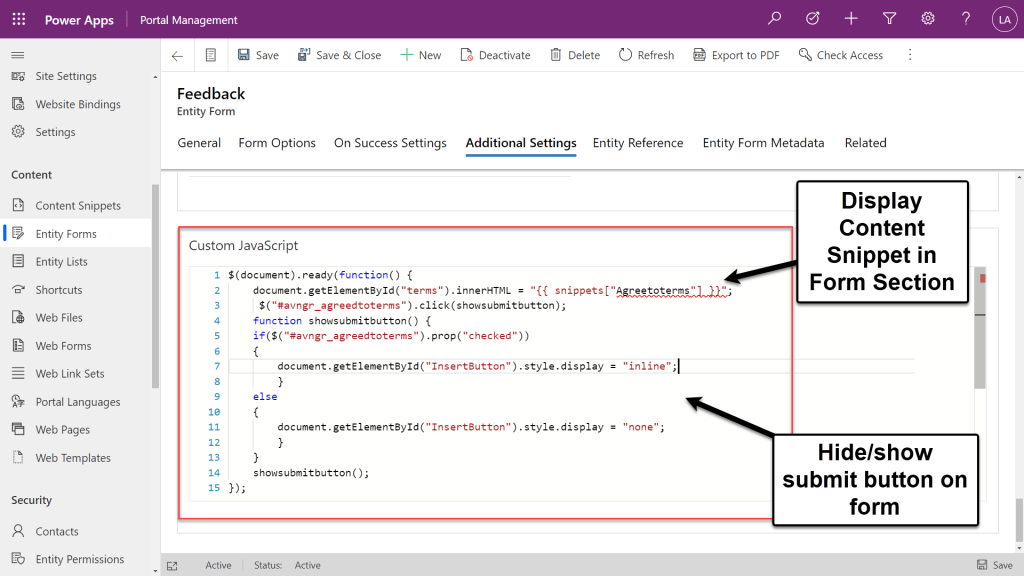The image size is (1024, 576).
Task: Click into line 7 of Custom JavaScript
Action: [470, 367]
